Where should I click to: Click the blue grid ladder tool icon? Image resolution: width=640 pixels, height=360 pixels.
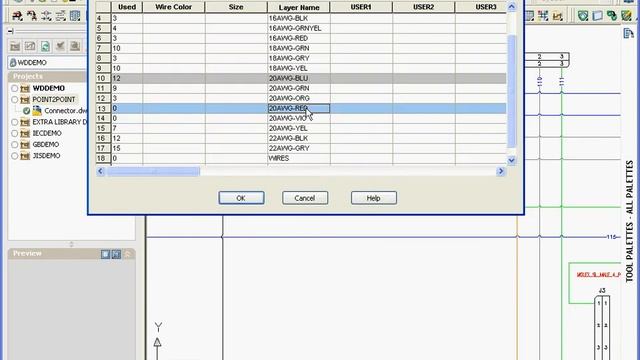75,16
